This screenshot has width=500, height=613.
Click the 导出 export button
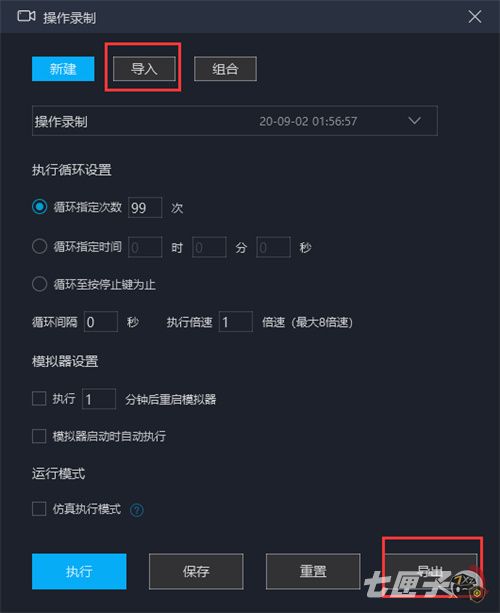[430, 571]
